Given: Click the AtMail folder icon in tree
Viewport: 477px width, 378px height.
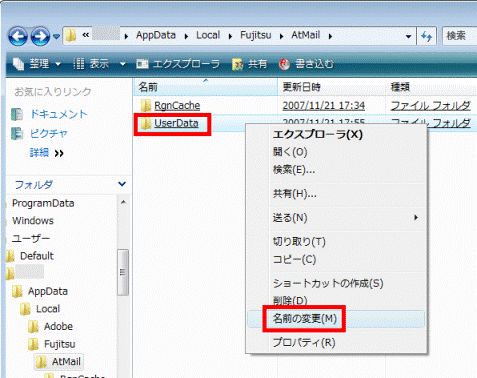Looking at the screenshot, I should tap(41, 362).
